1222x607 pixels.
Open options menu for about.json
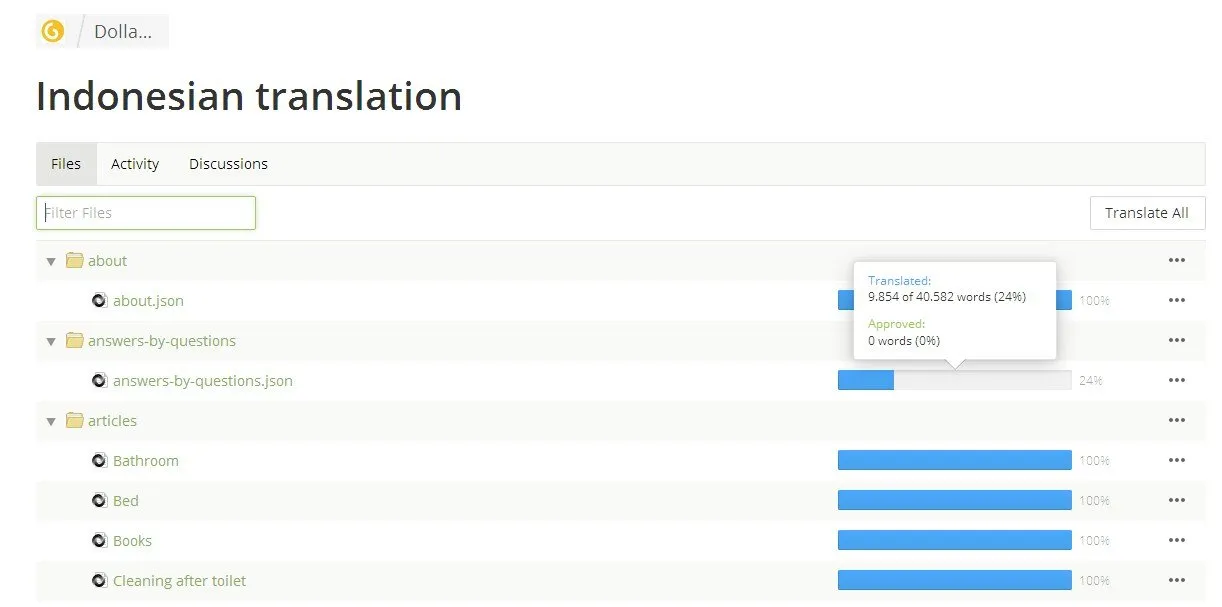click(1176, 301)
